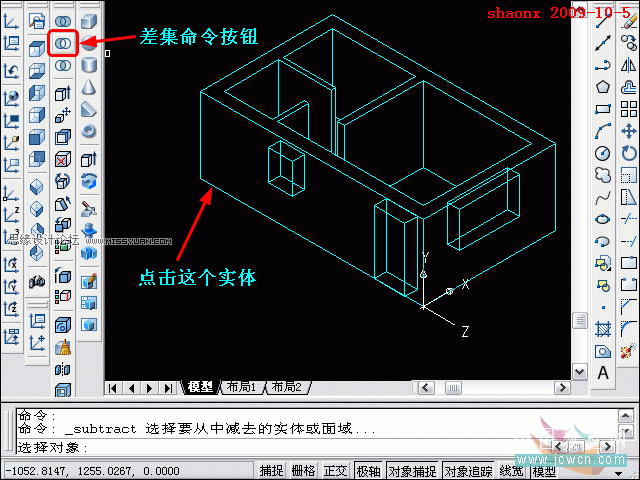Toggle 捕捉 (Snap) in status bar

[x=271, y=471]
